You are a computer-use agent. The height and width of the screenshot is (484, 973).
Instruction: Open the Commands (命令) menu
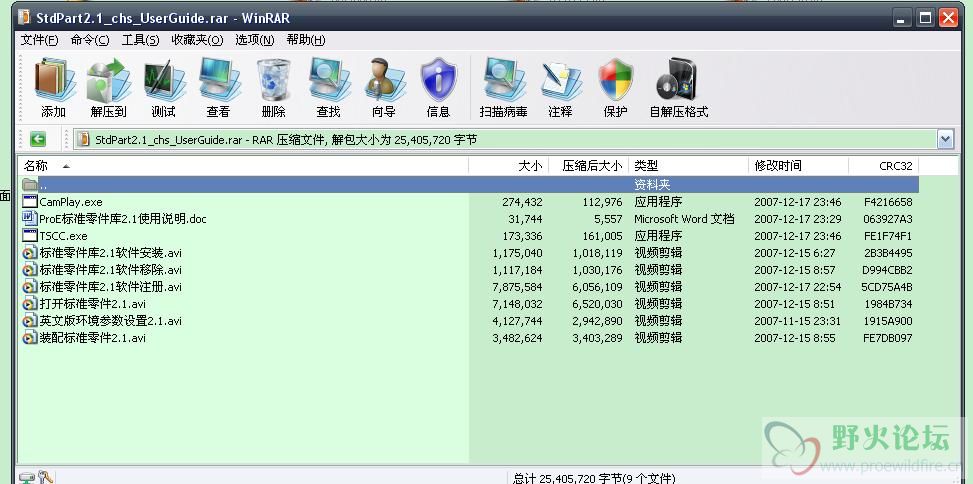(x=90, y=40)
